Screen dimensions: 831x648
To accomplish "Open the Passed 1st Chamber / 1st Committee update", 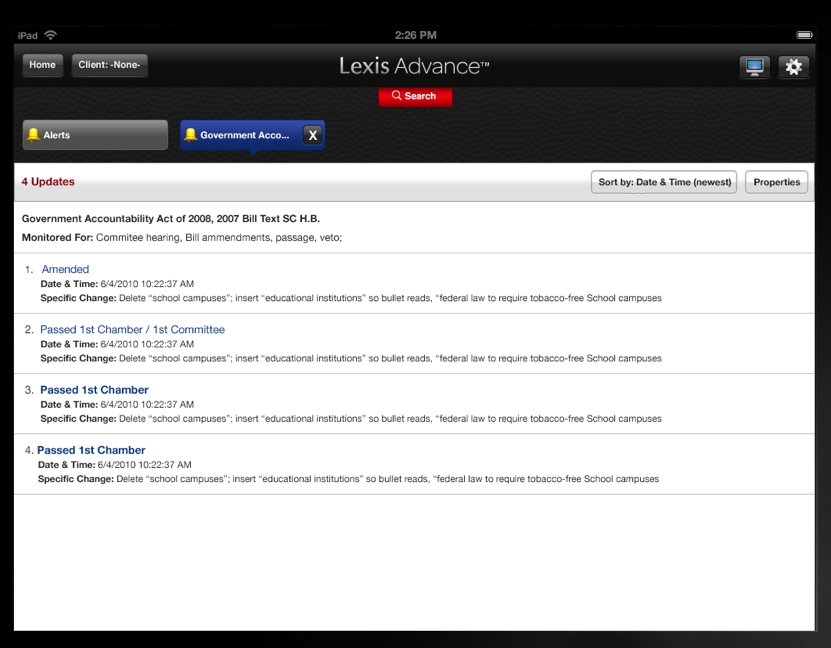I will (132, 329).
